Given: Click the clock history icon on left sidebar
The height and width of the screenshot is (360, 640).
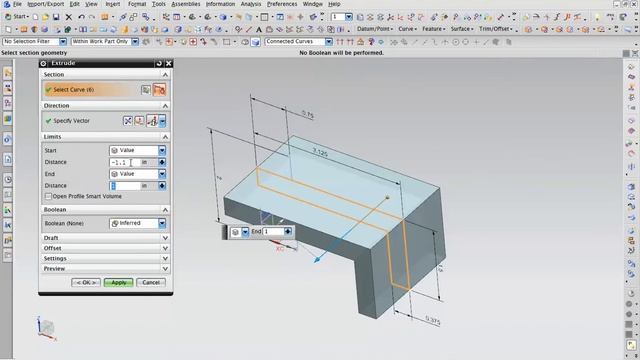Looking at the screenshot, I should pos(8,179).
